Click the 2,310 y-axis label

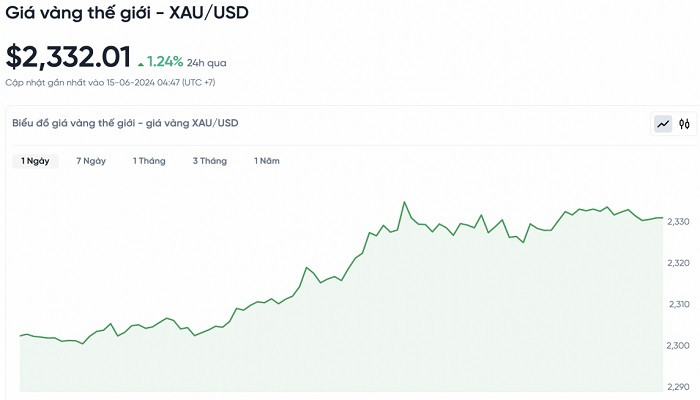click(678, 304)
